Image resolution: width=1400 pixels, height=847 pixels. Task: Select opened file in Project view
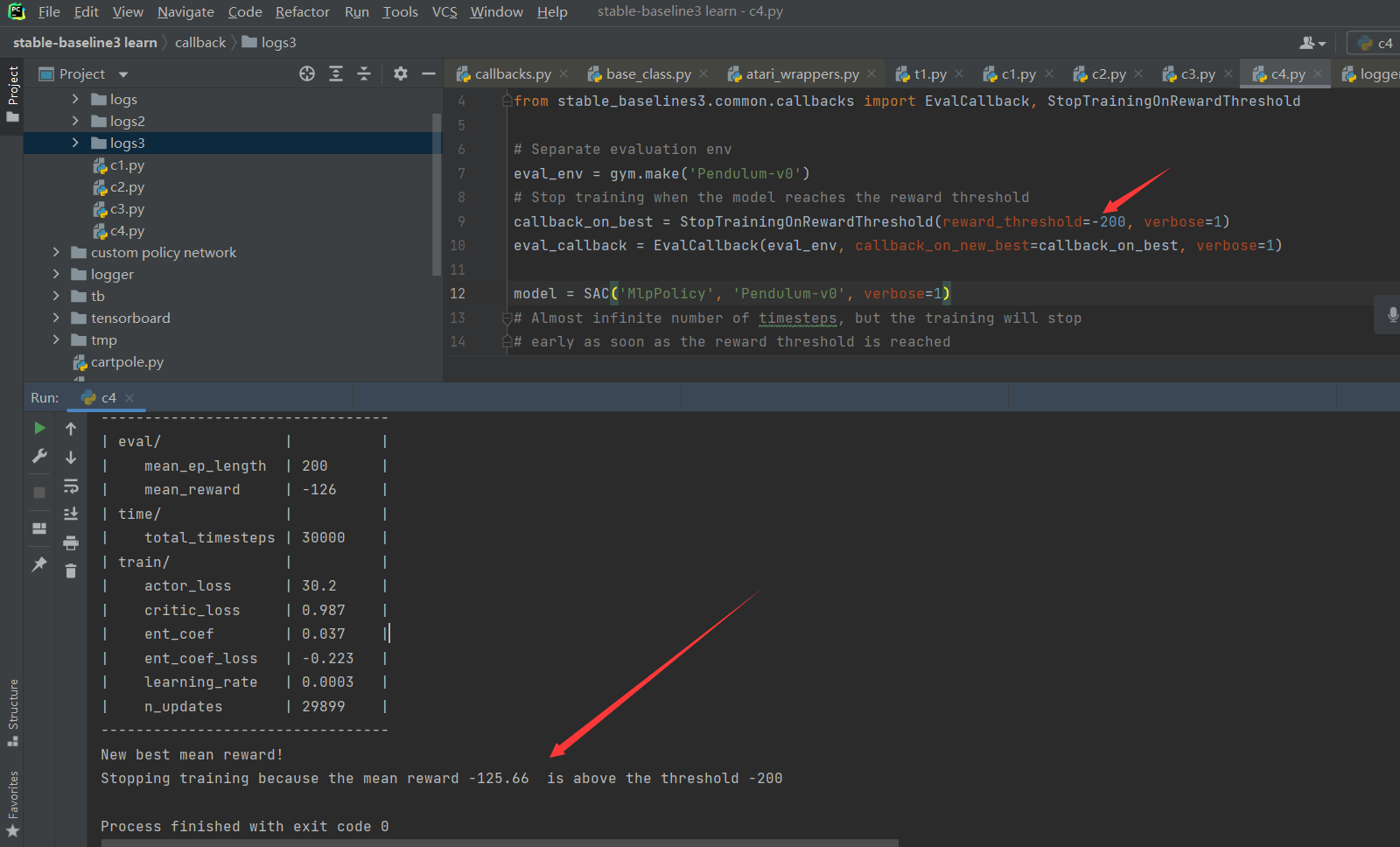pyautogui.click(x=307, y=73)
